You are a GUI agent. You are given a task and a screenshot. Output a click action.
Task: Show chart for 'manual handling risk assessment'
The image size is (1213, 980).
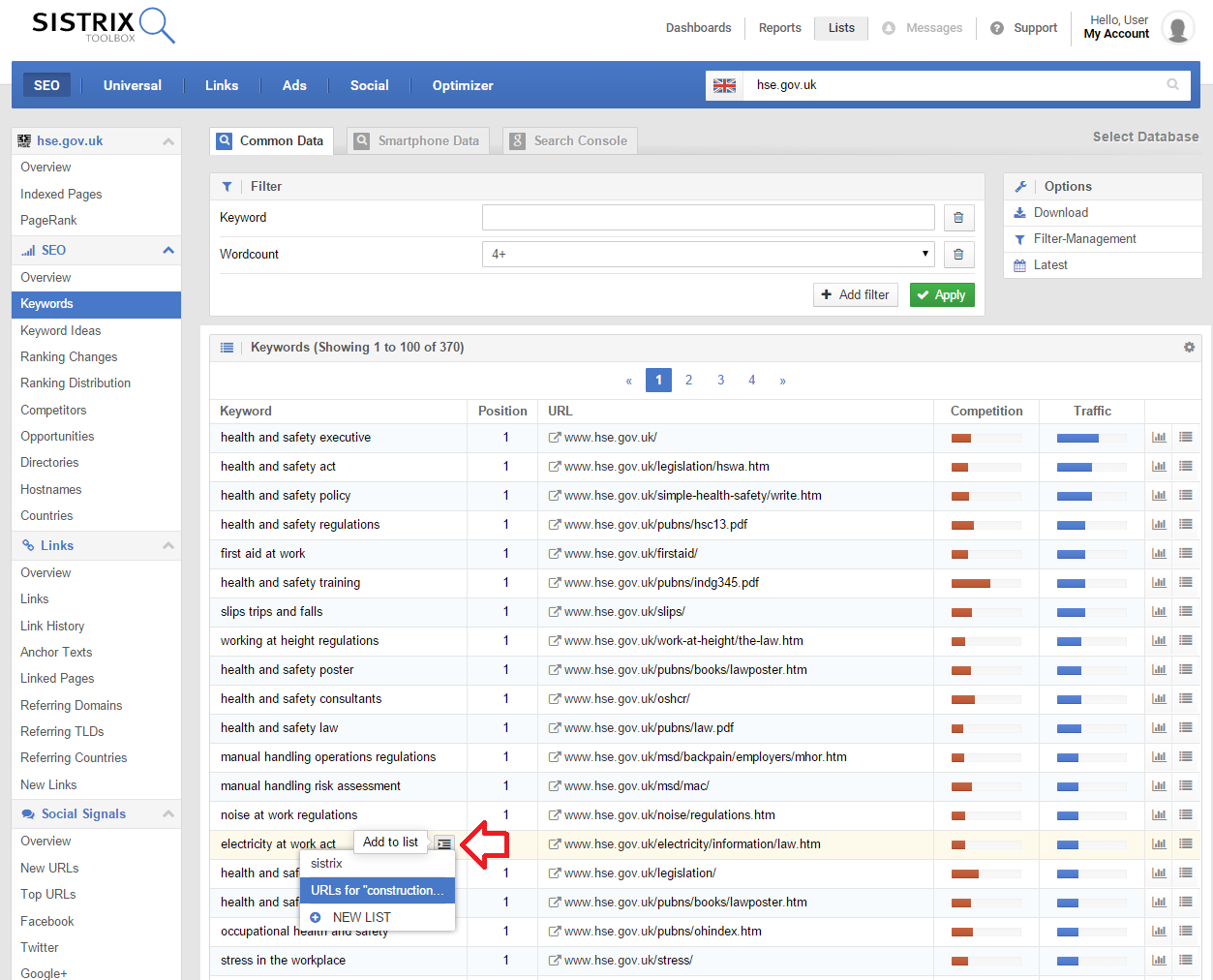tap(1159, 786)
